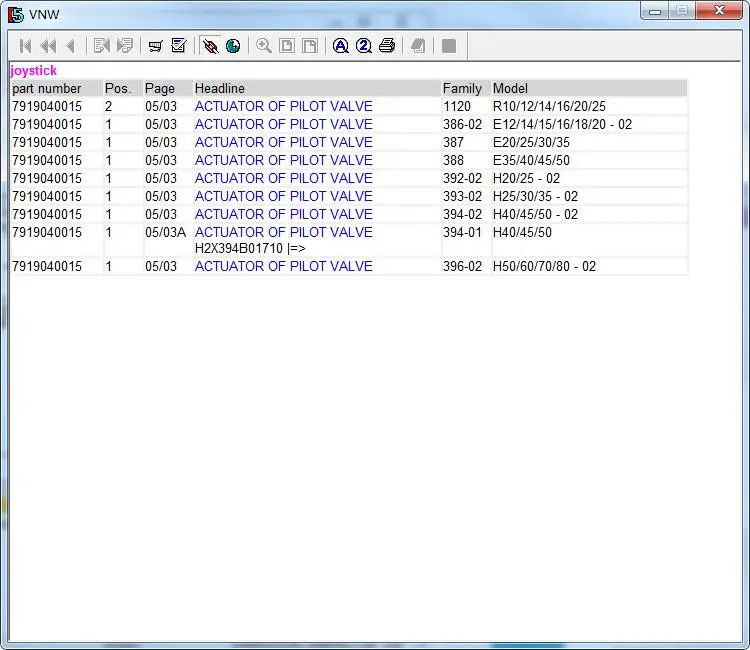Open ACTUATOR OF PILOT VALVE for family 394-01

point(283,232)
